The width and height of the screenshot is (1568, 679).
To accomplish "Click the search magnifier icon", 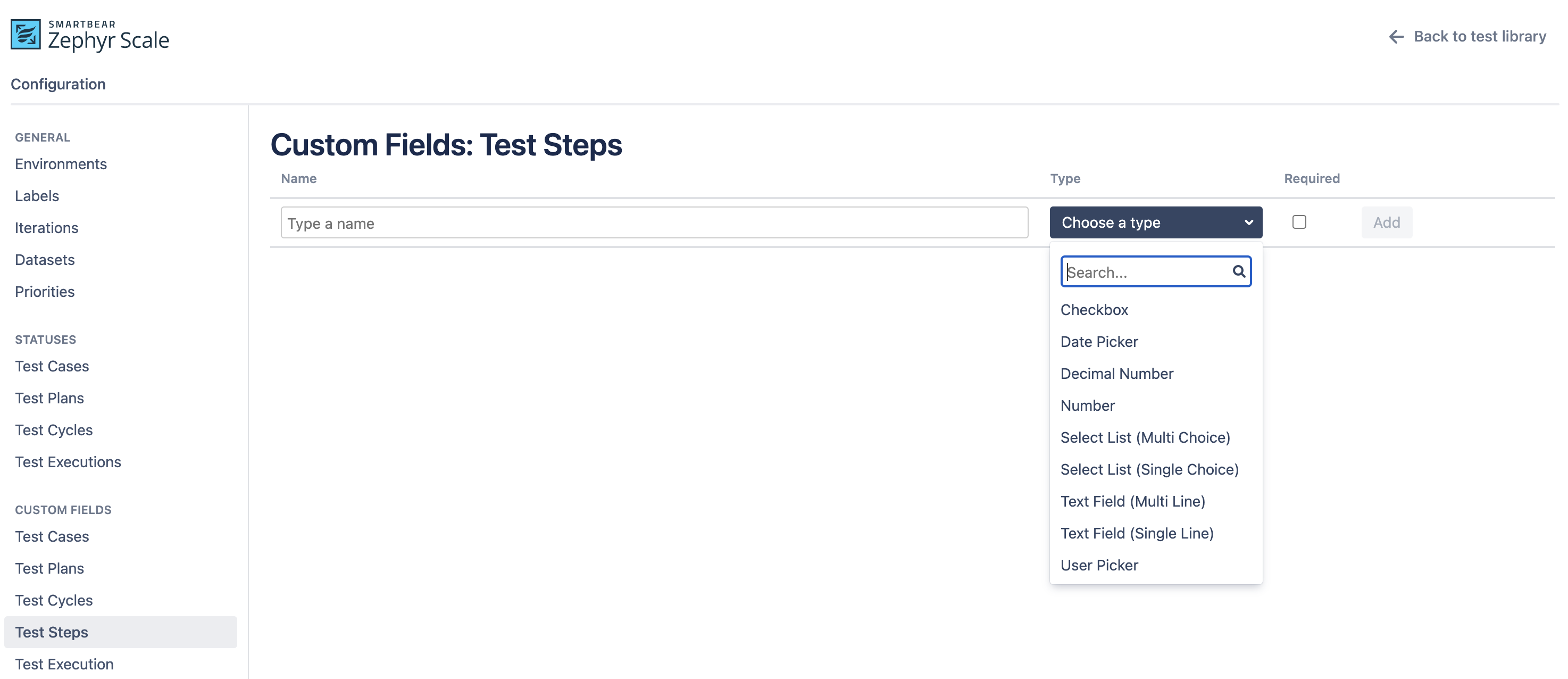I will (1239, 271).
